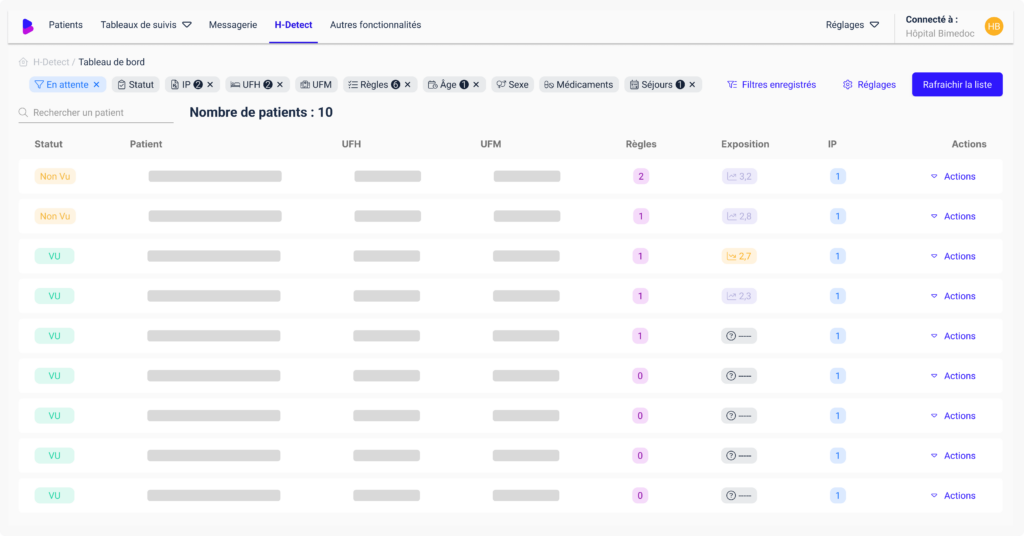Open Filtres enregistrés
This screenshot has height=536, width=1024.
[x=771, y=85]
